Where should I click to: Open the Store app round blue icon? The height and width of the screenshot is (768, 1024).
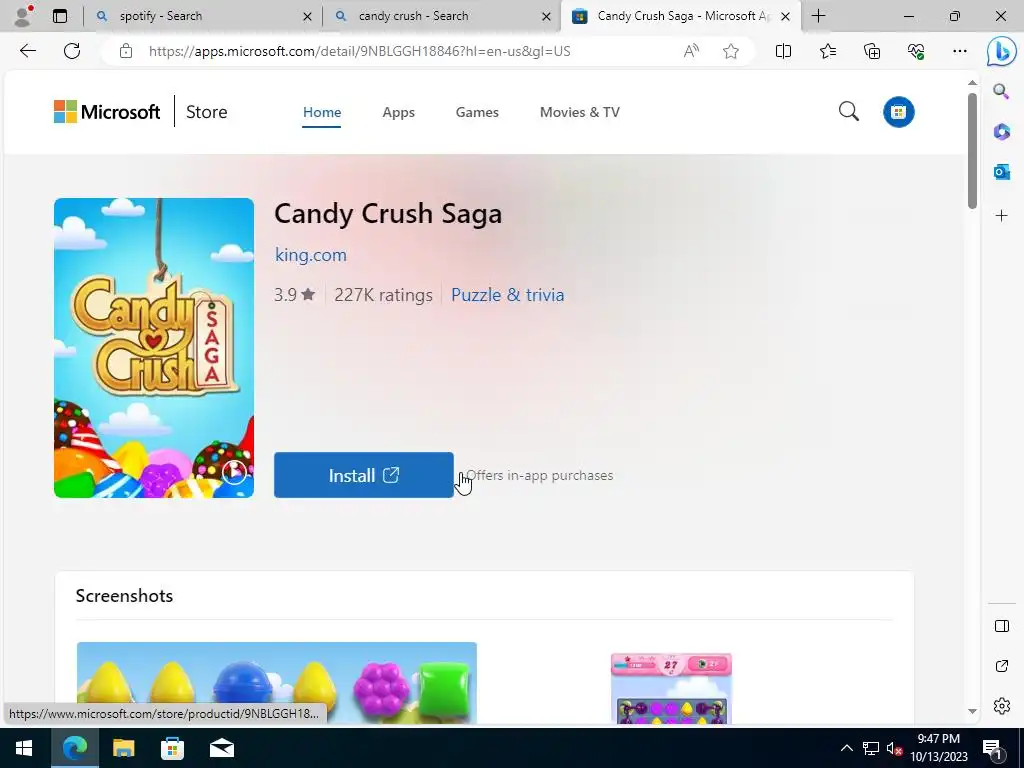(899, 112)
